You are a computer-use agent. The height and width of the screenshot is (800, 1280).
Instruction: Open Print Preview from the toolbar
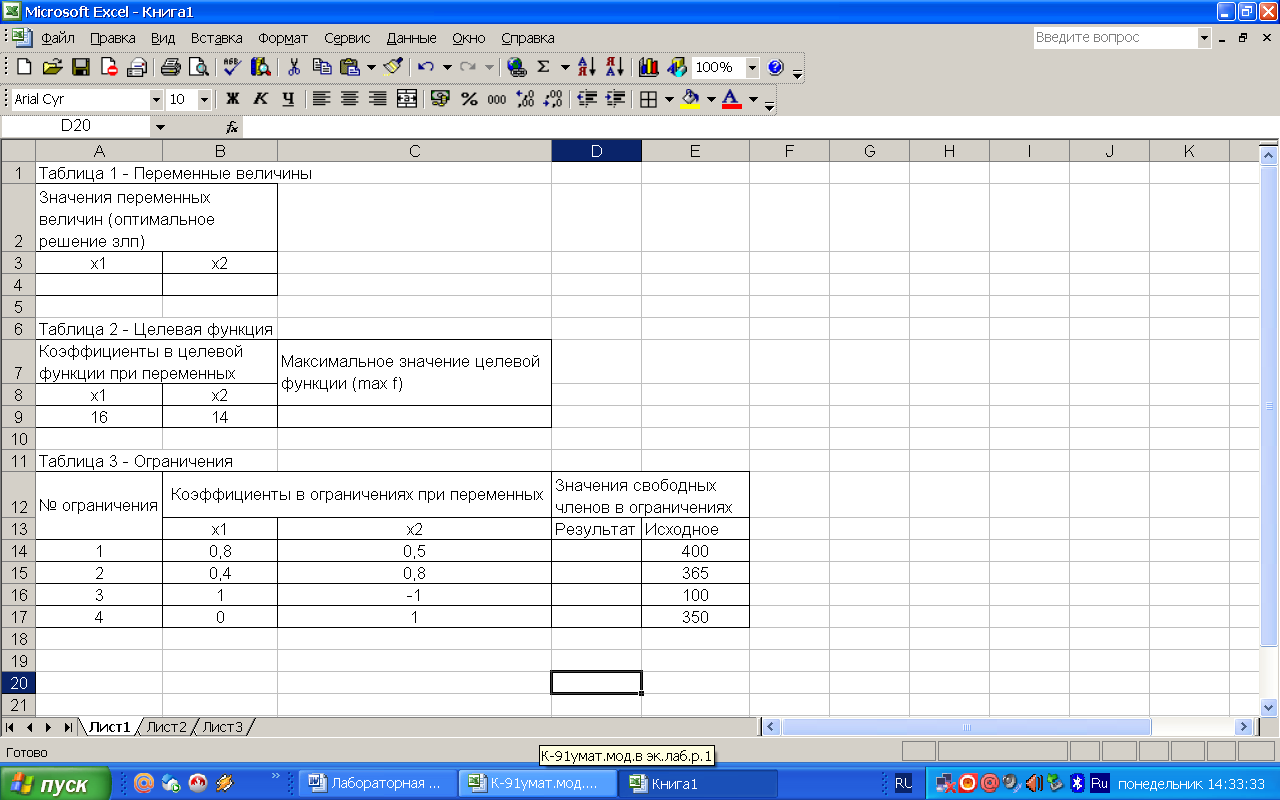(199, 67)
